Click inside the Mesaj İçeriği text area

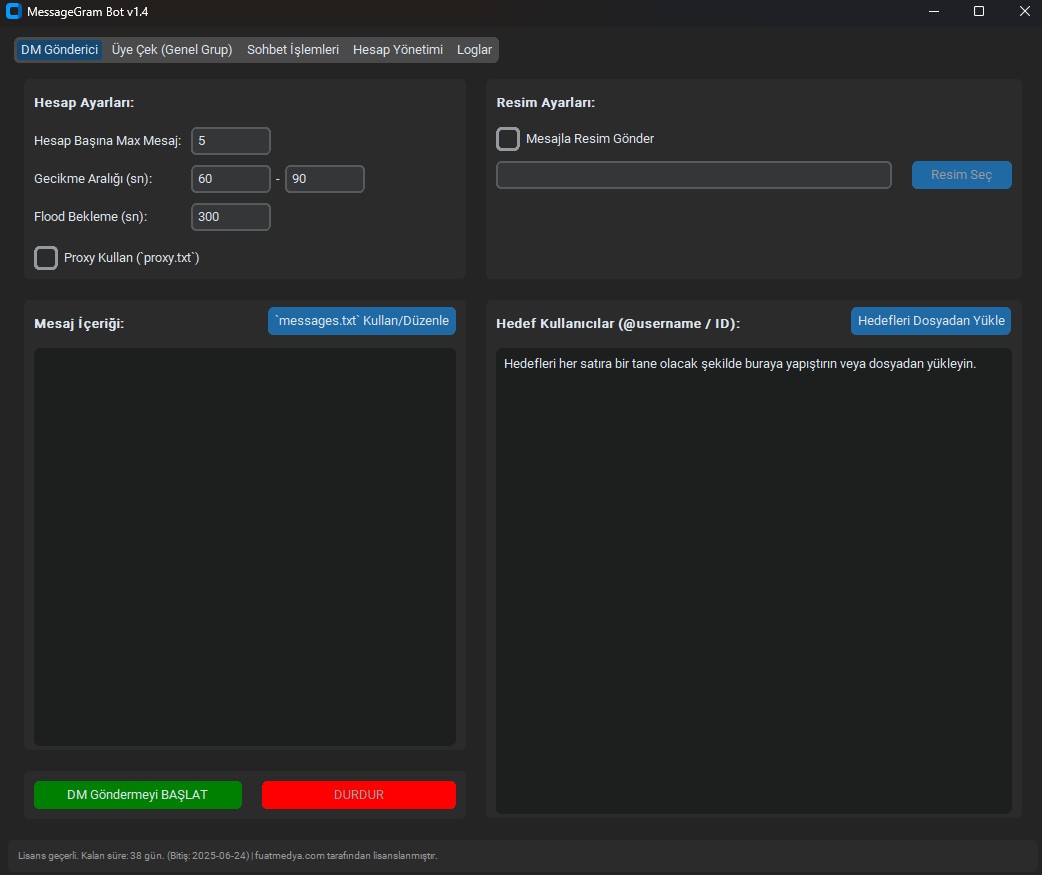[245, 546]
